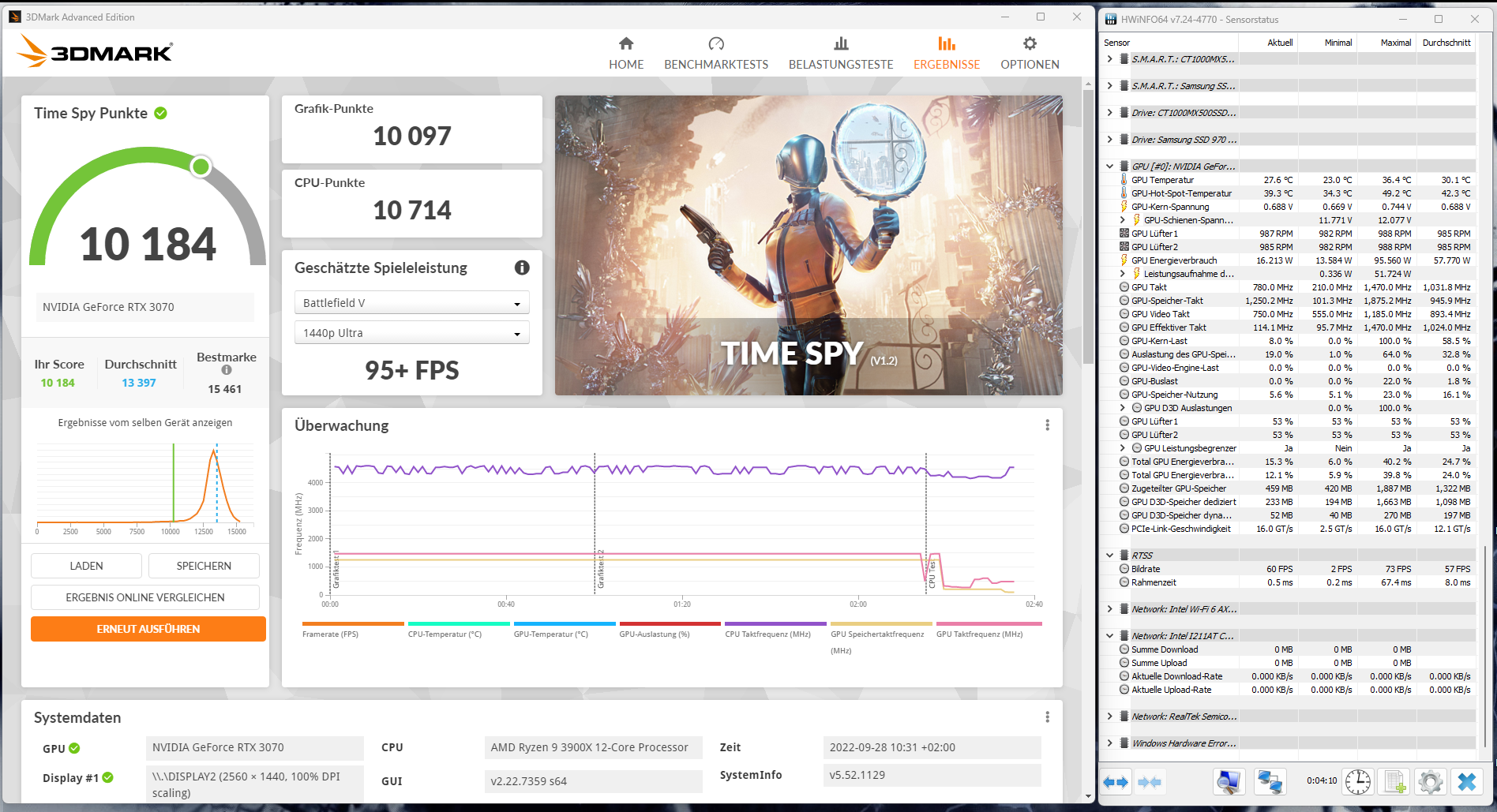1497x812 pixels.
Task: Click the circle icon of Summe Download row
Action: pyautogui.click(x=1124, y=649)
